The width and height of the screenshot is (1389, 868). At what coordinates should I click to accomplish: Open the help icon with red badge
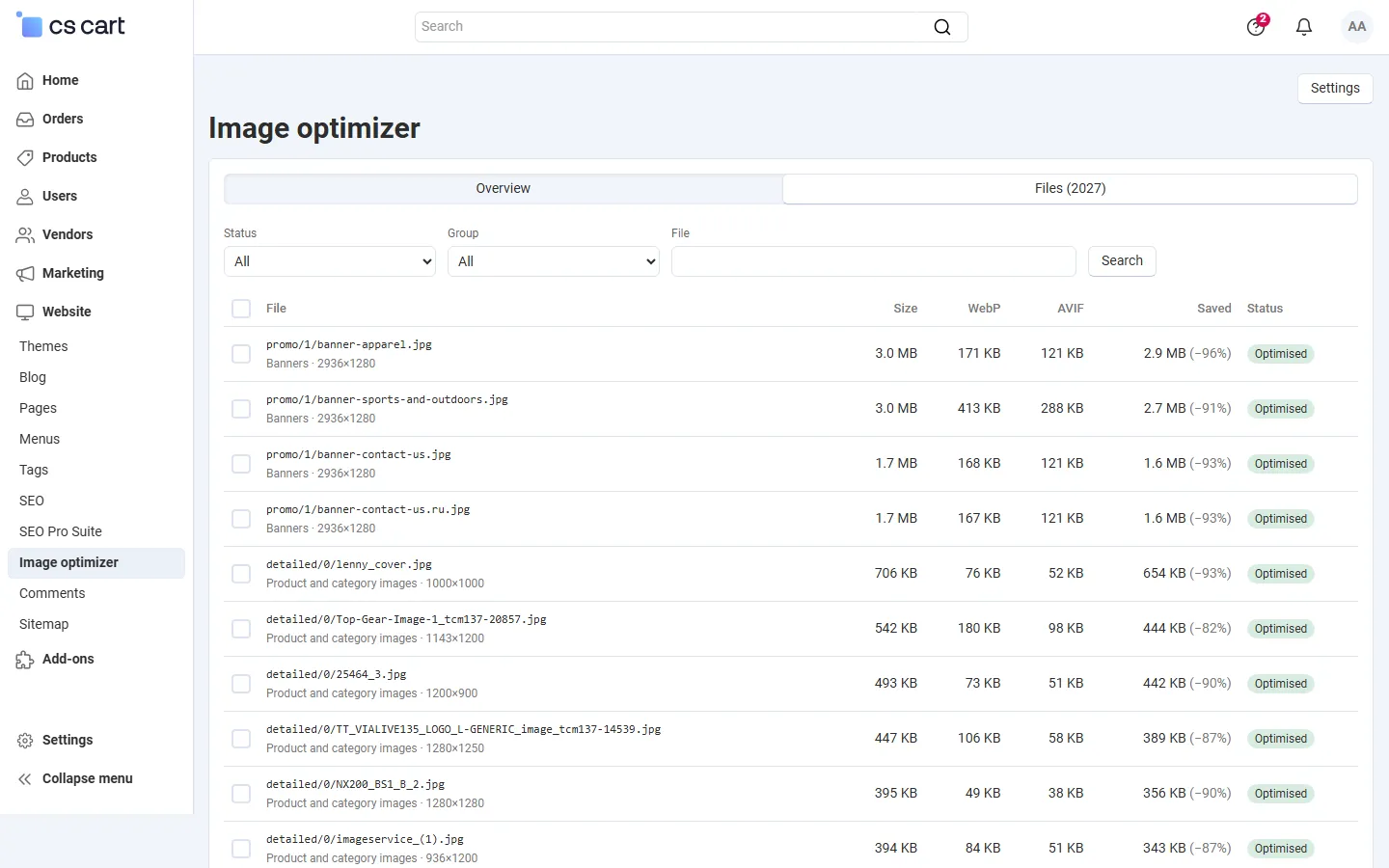pyautogui.click(x=1257, y=26)
